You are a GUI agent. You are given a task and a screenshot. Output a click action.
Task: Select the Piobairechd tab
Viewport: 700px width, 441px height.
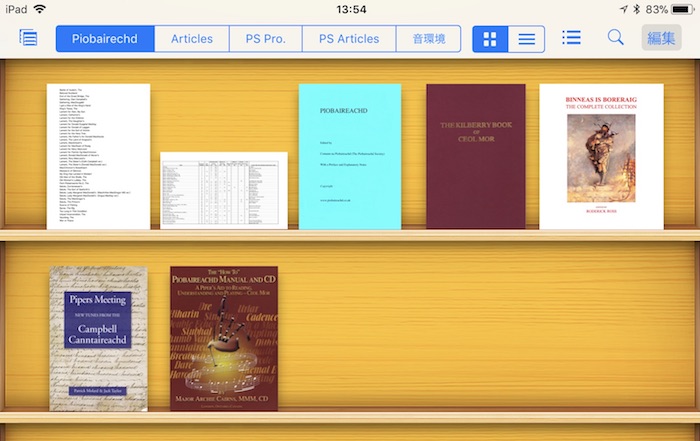[x=105, y=39]
